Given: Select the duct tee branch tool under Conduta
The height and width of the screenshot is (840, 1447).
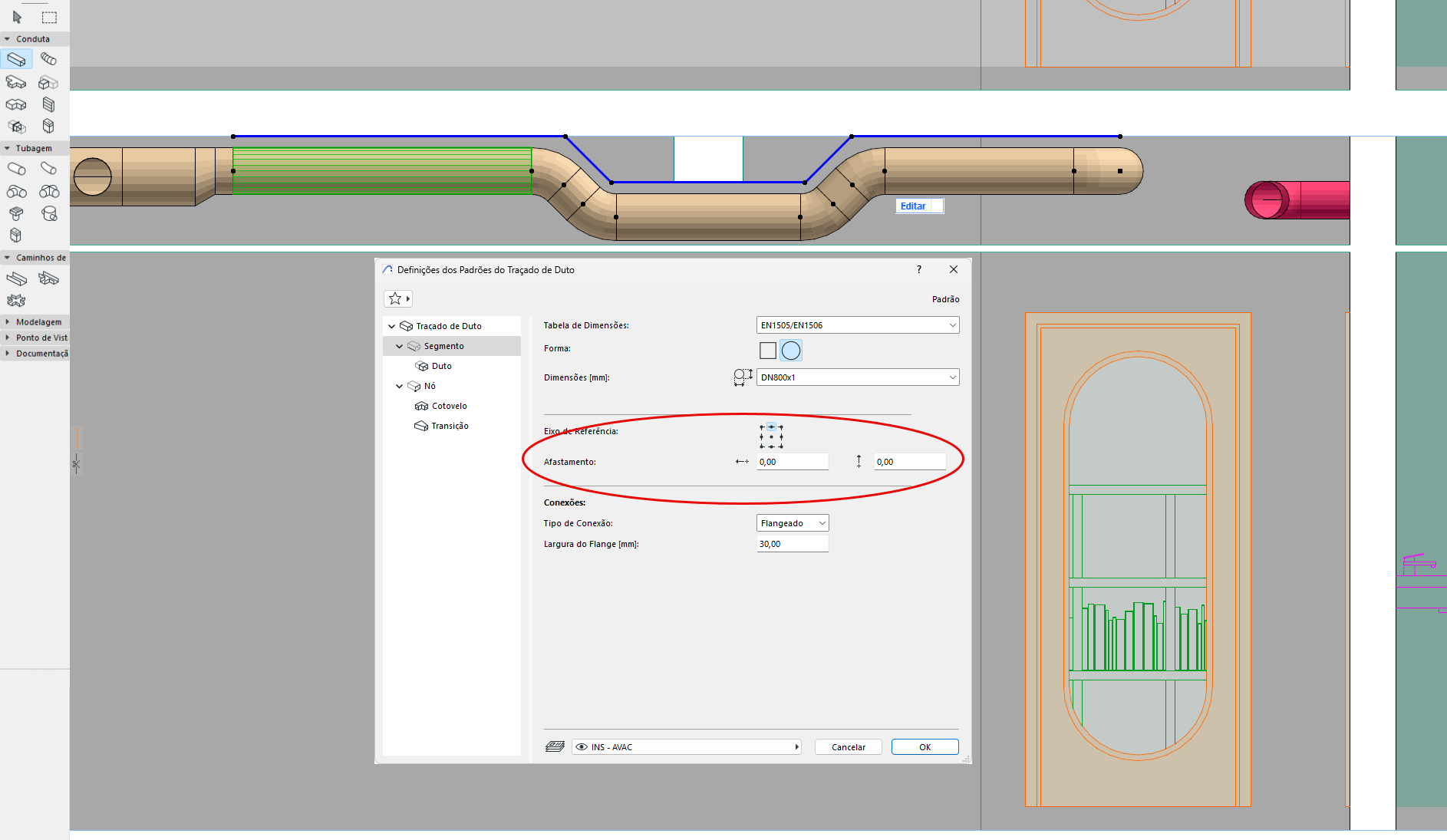Looking at the screenshot, I should (x=16, y=82).
